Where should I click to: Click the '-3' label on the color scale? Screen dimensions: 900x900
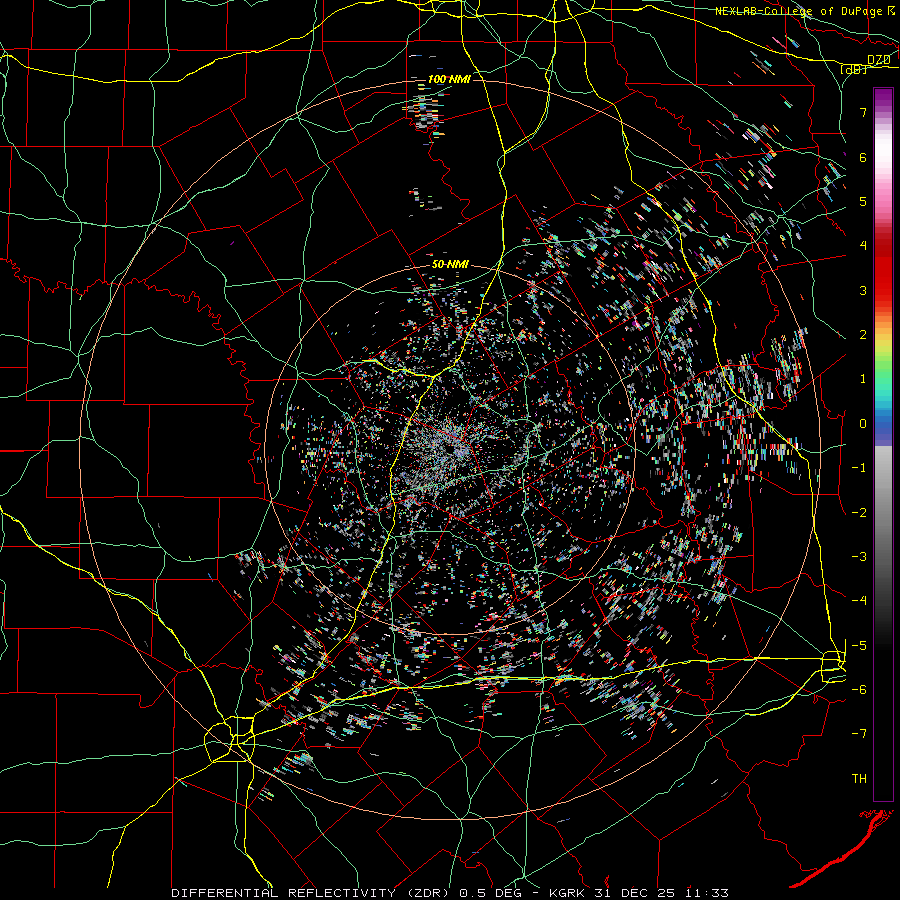[859, 557]
